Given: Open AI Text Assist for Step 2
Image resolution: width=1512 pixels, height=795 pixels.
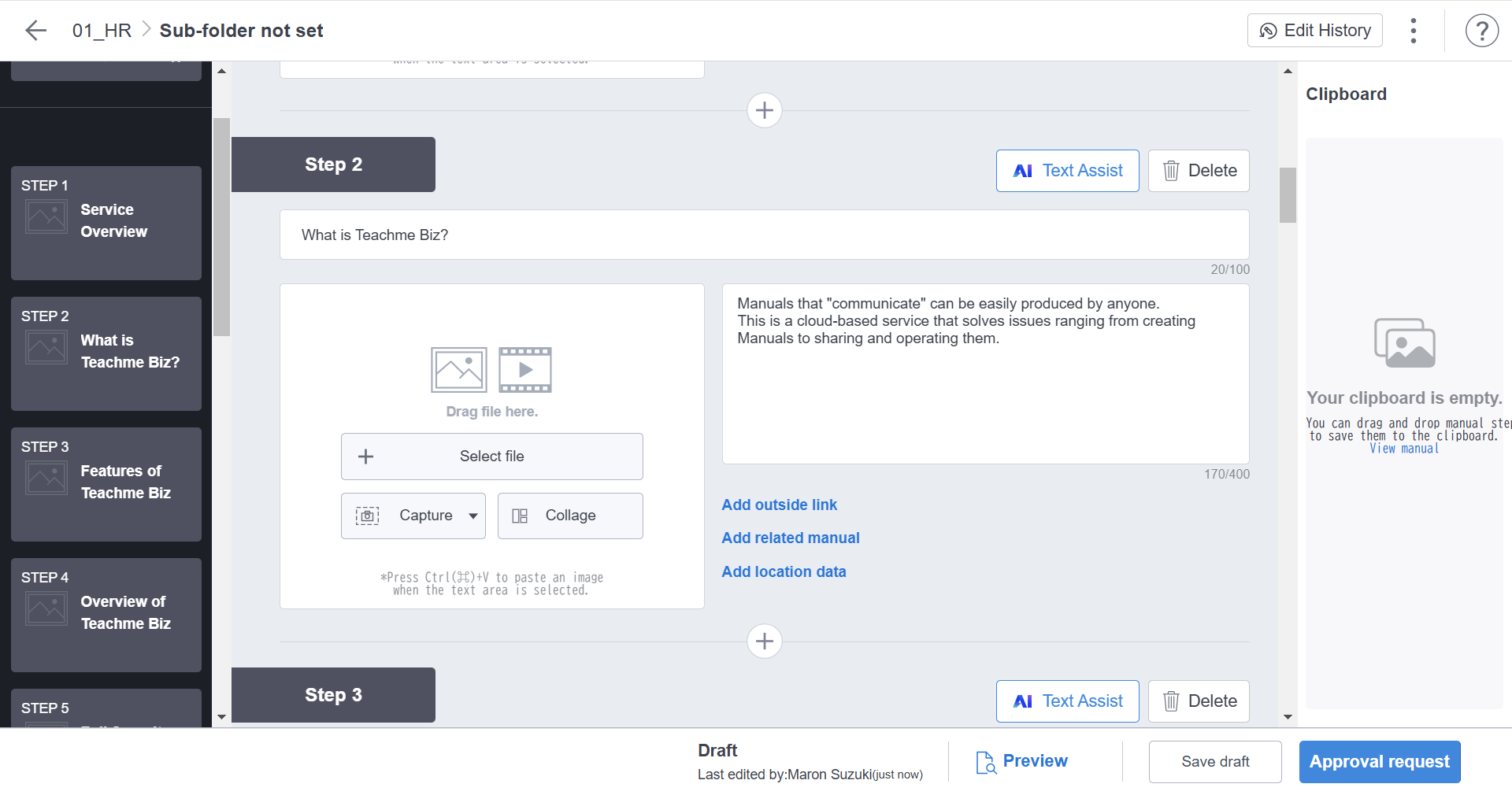Looking at the screenshot, I should coord(1067,171).
